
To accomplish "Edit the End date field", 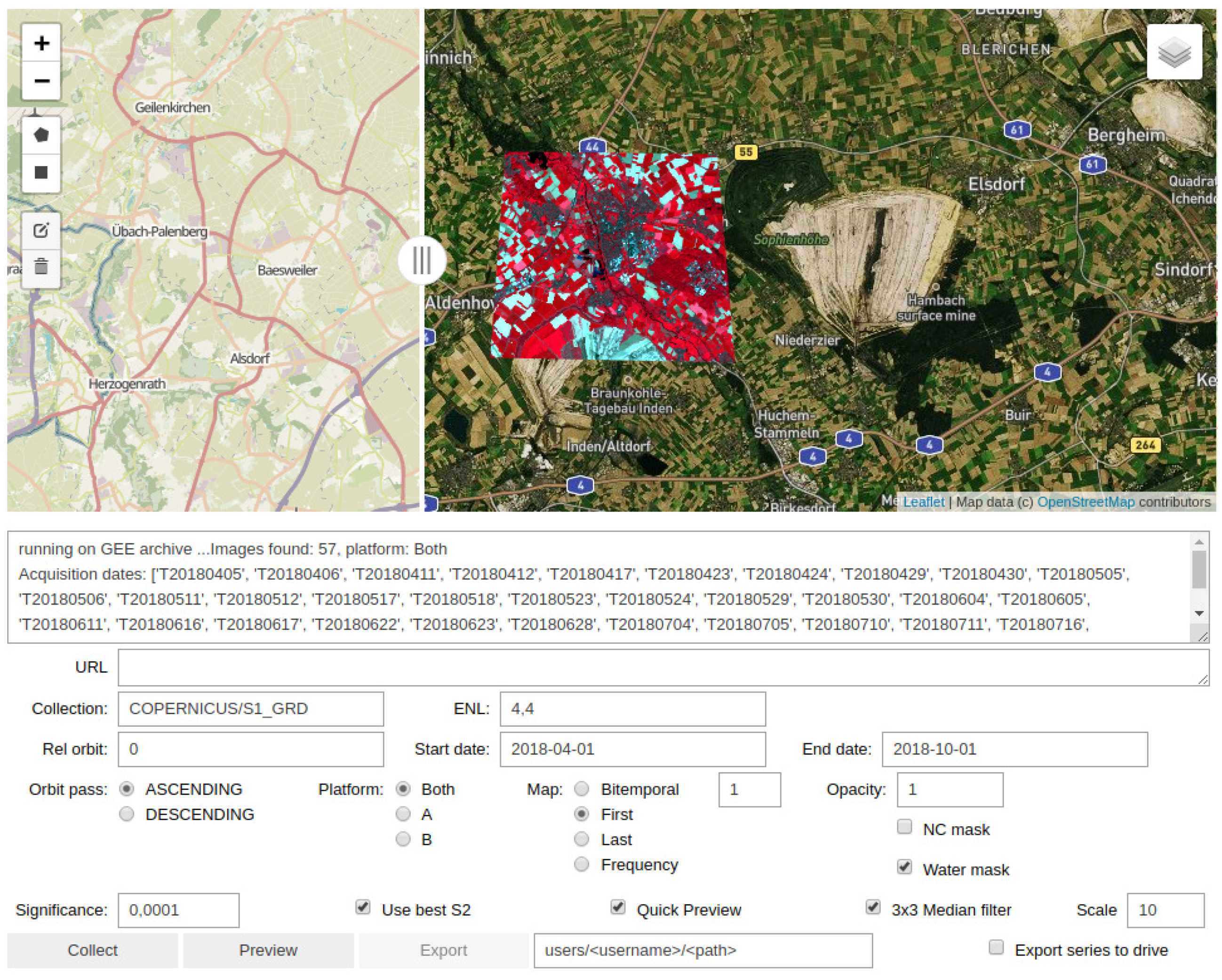I will [1014, 749].
